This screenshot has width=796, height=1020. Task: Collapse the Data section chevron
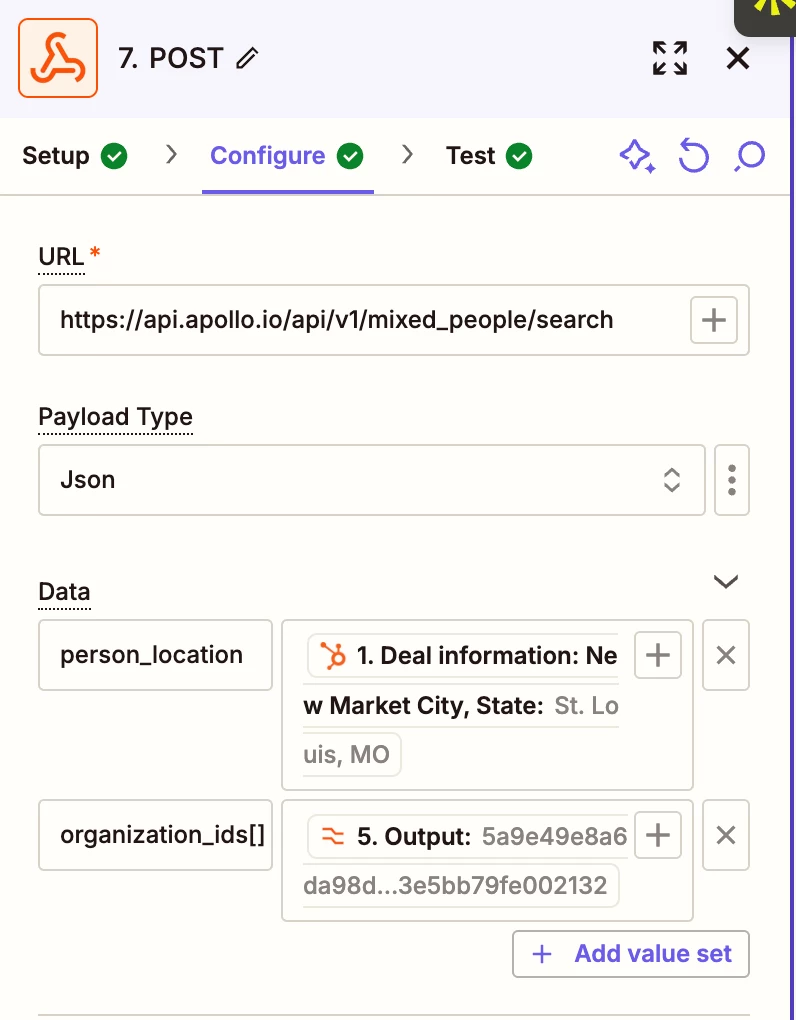point(725,581)
